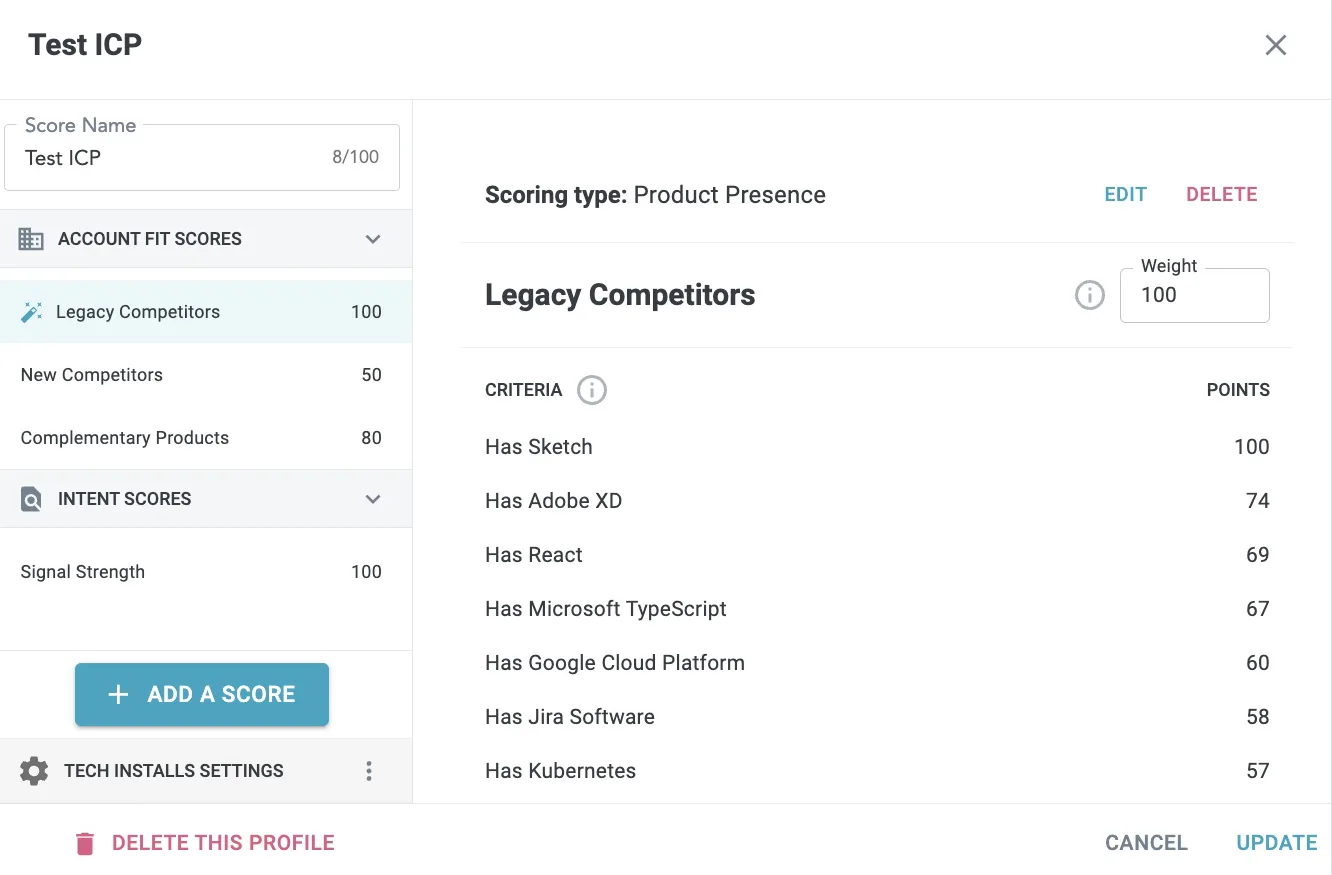1332x875 pixels.
Task: Click the Has Kubernetes criterion
Action: pos(877,771)
